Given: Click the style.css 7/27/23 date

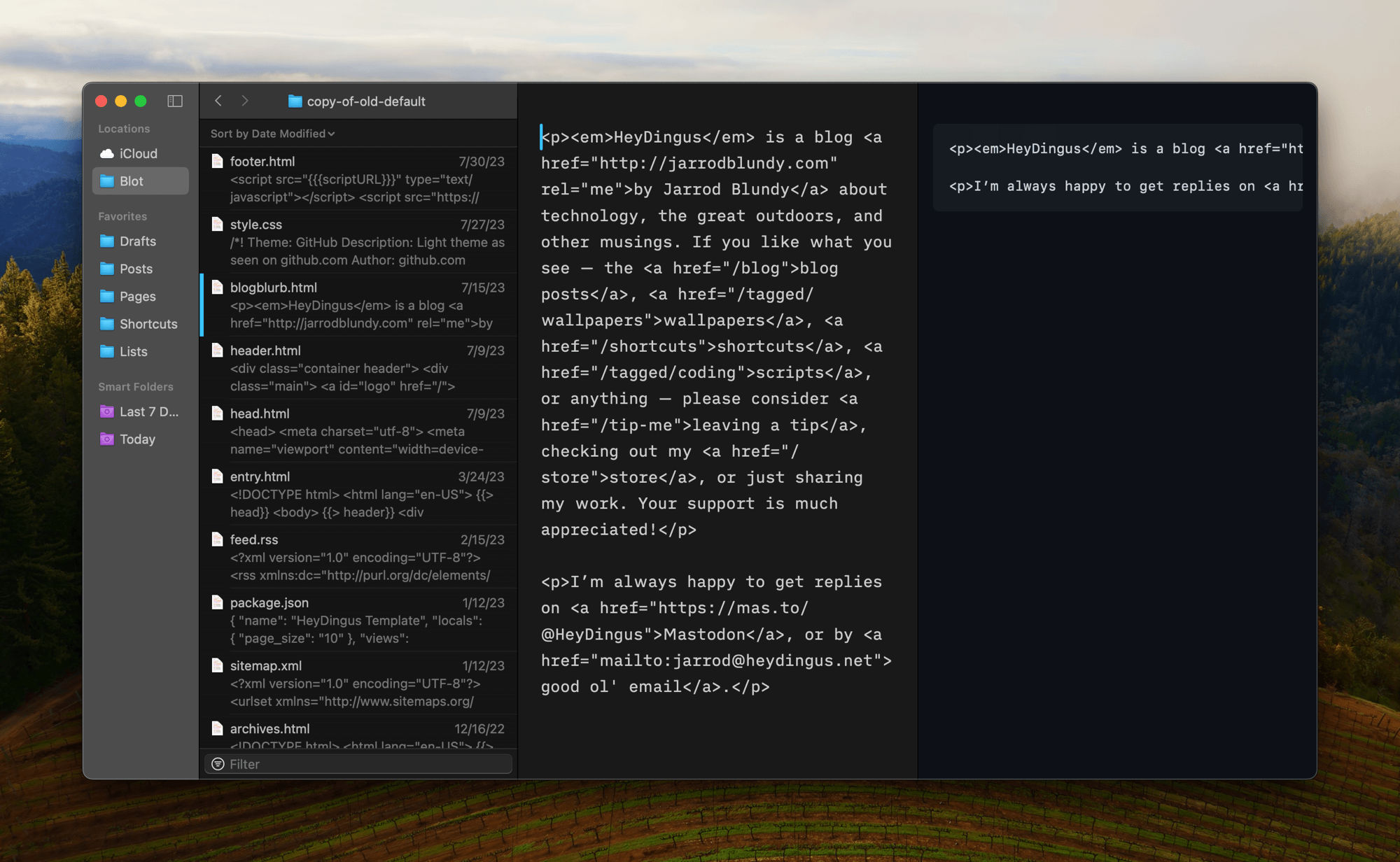Looking at the screenshot, I should (x=482, y=225).
